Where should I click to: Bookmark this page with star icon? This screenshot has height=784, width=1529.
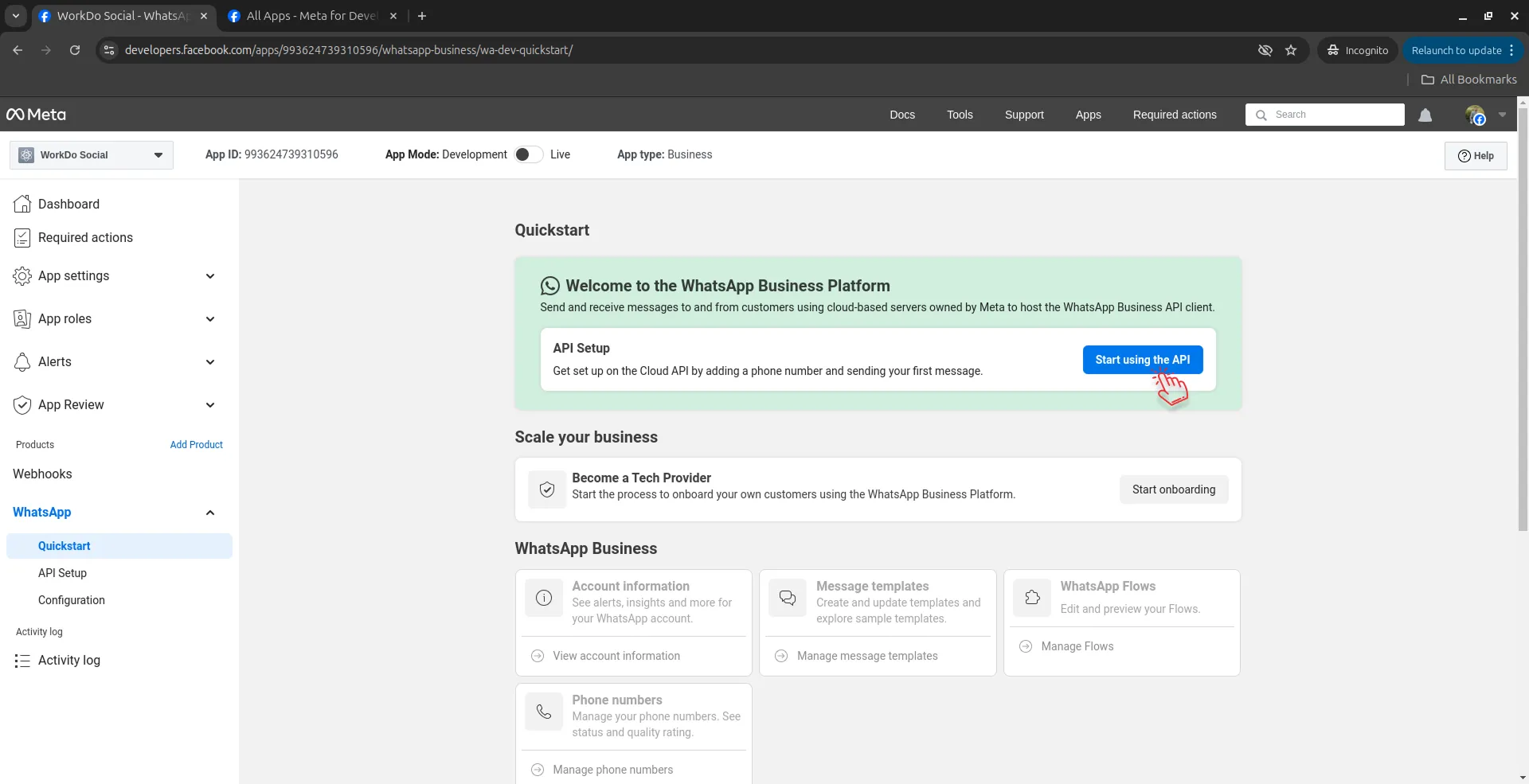(1291, 50)
